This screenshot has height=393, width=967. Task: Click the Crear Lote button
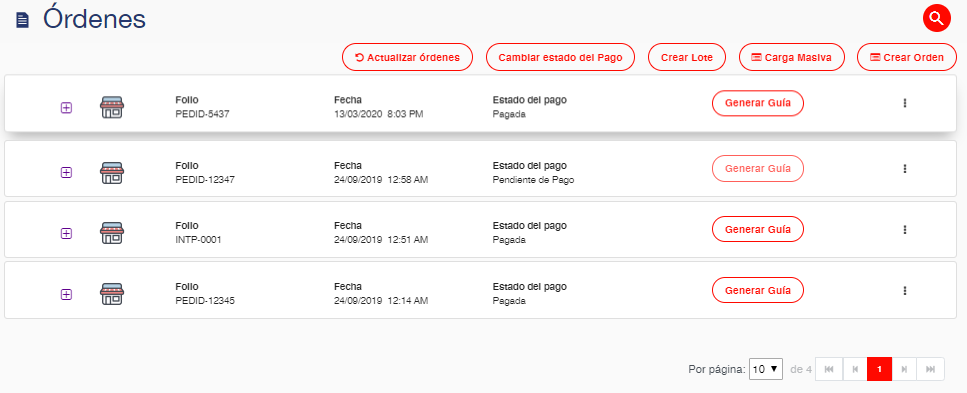point(687,57)
